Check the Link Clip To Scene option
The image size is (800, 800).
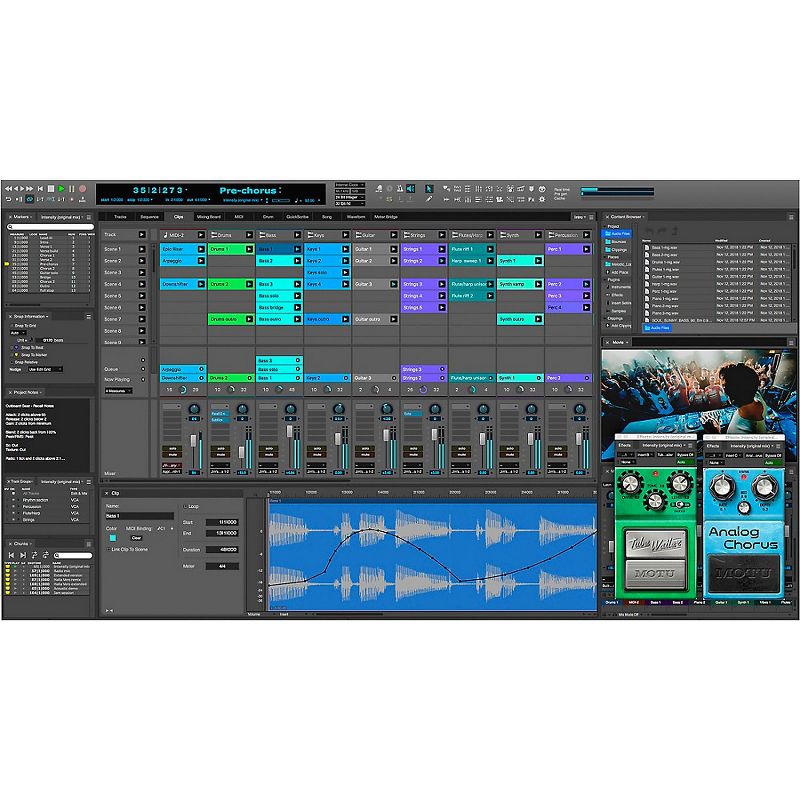108,549
